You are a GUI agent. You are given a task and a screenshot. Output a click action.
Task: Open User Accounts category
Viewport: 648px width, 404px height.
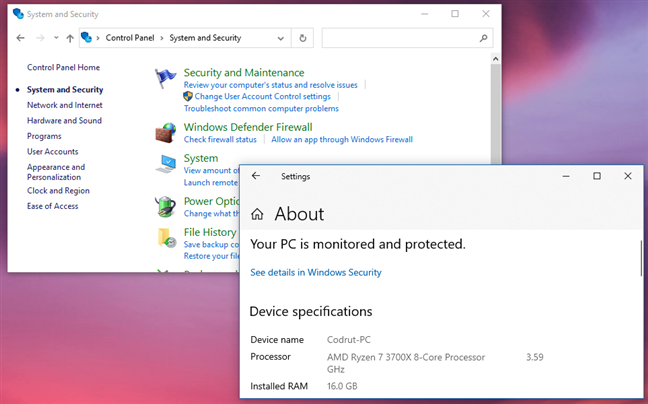[52, 152]
